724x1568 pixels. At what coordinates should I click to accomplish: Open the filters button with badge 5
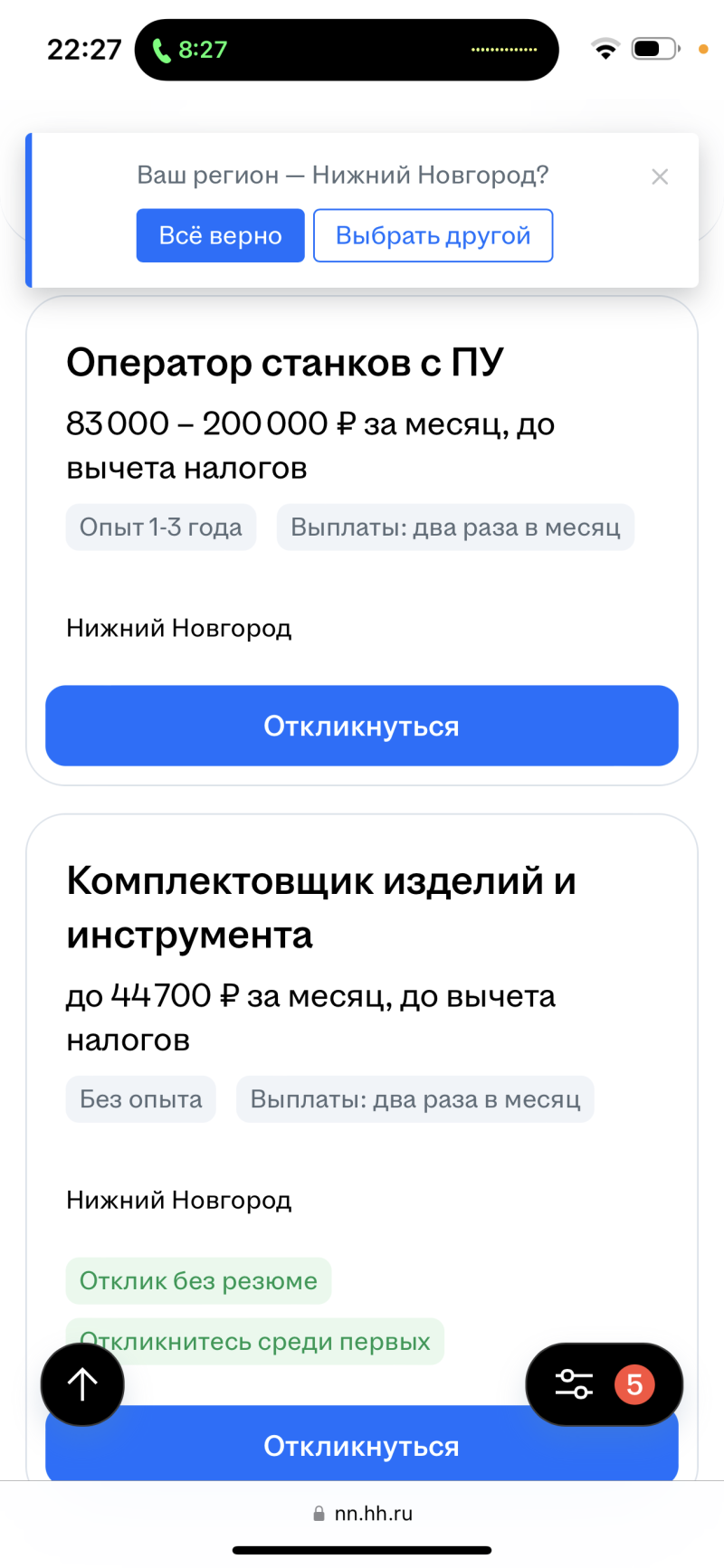604,1384
